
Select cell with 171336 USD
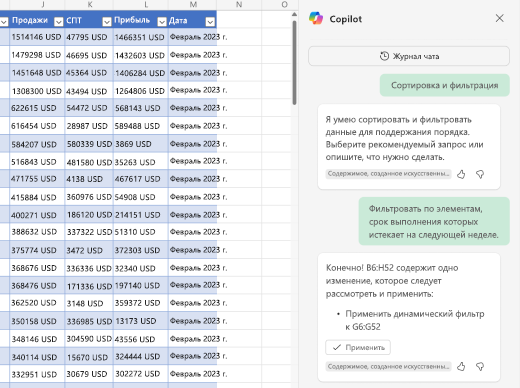tap(89, 286)
